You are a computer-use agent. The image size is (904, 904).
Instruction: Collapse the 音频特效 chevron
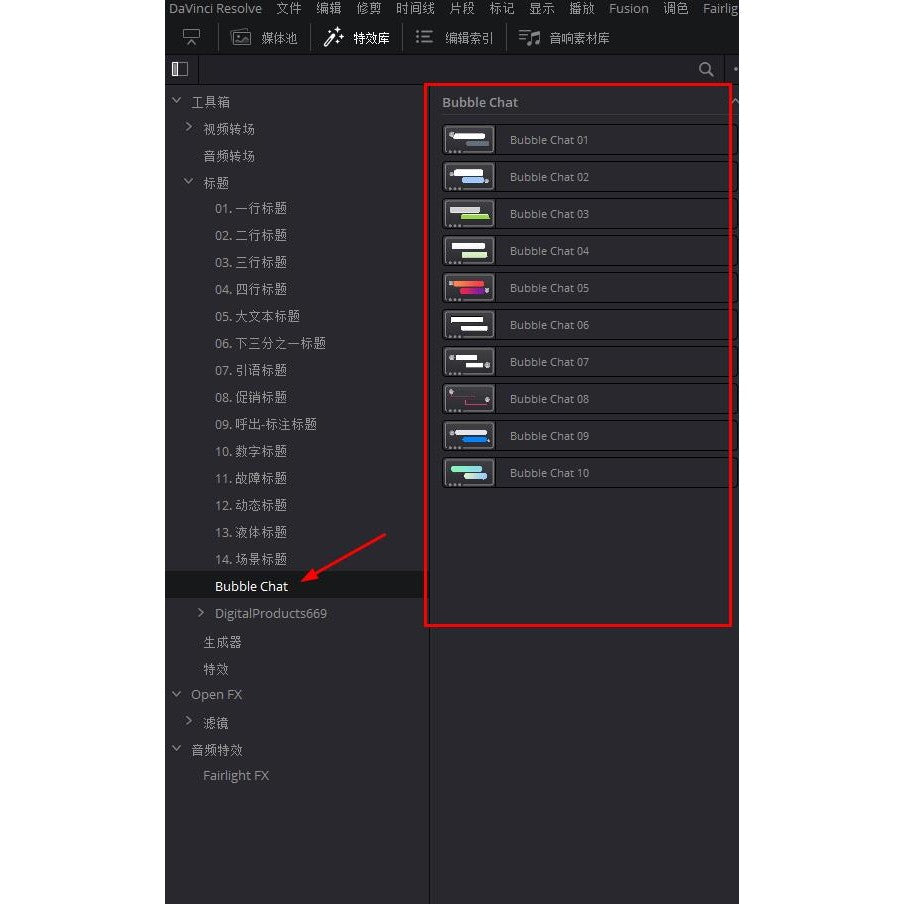pyautogui.click(x=177, y=748)
